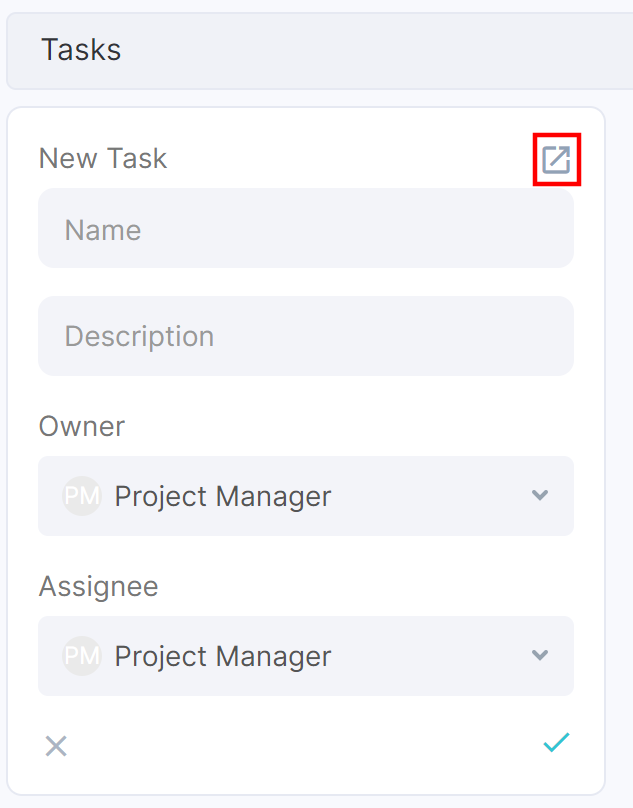Click the Name placeholder text

[x=103, y=230]
